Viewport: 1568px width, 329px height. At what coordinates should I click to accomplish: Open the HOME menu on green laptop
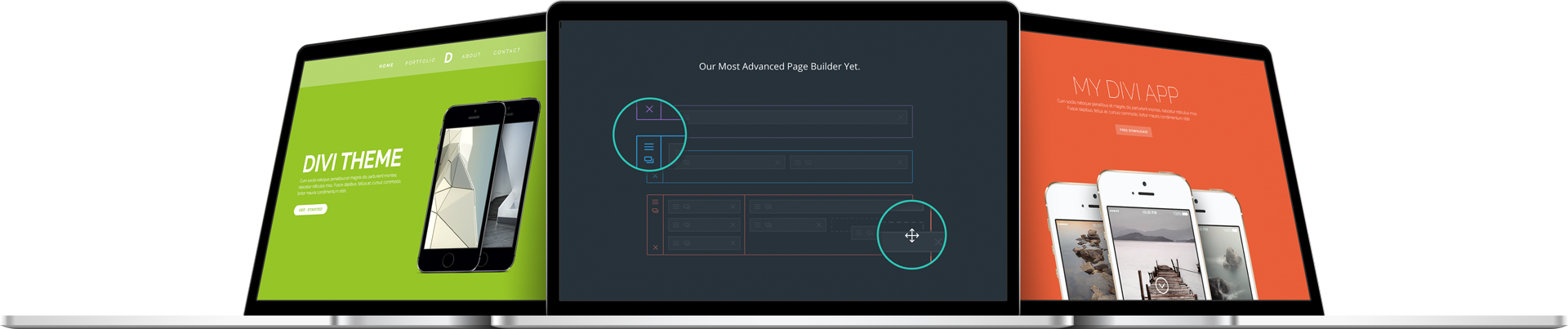386,65
